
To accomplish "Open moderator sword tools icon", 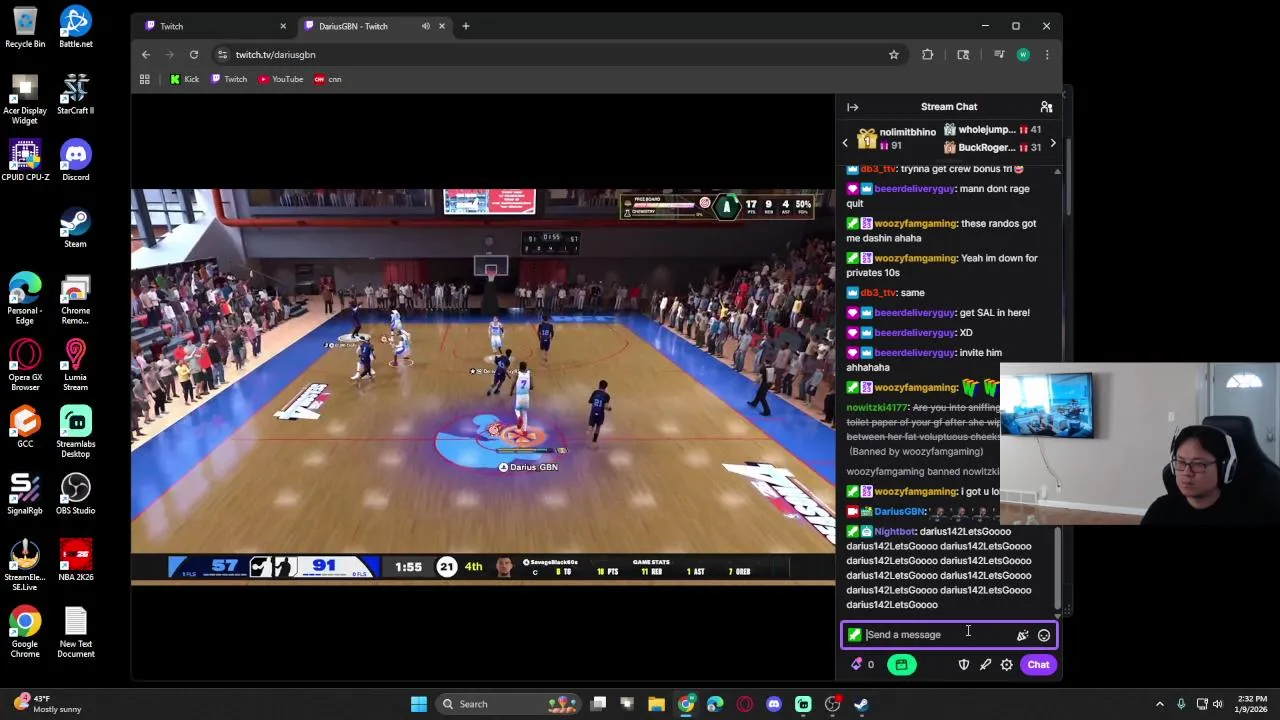I will click(985, 665).
